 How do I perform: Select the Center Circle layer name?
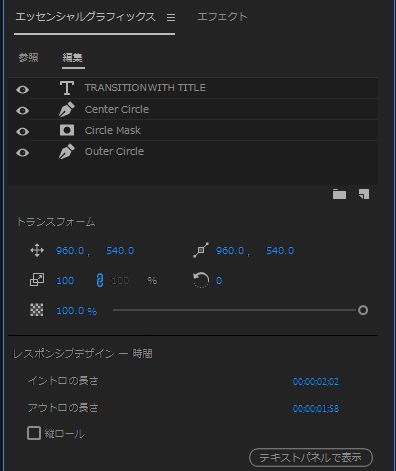[117, 109]
